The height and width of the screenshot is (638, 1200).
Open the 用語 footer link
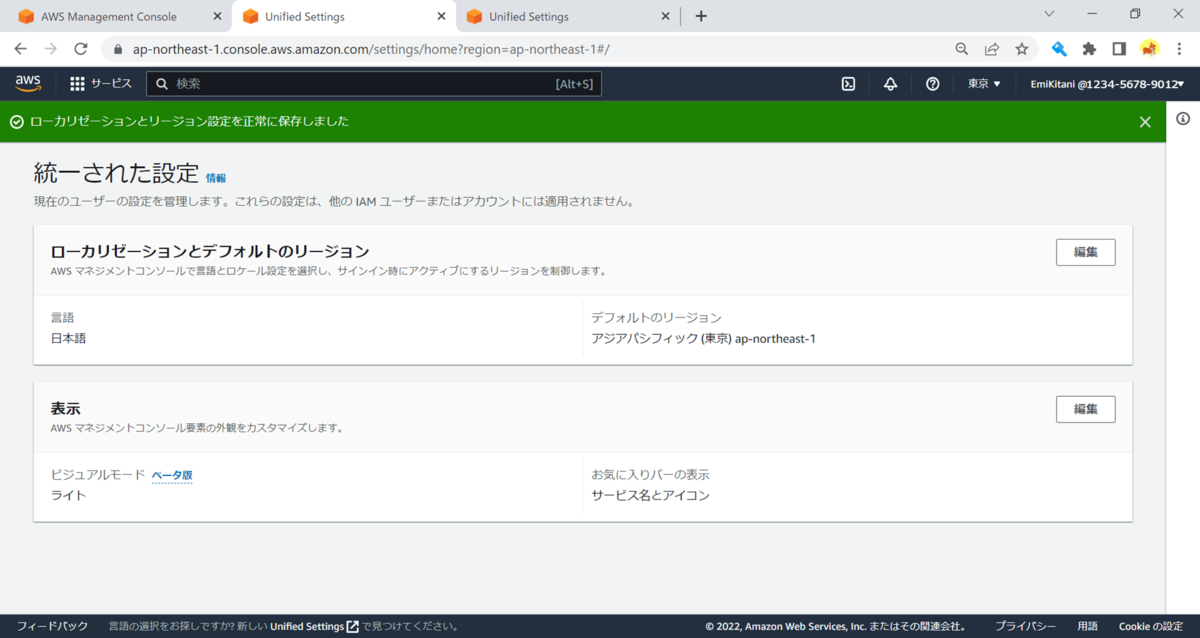(x=1087, y=626)
